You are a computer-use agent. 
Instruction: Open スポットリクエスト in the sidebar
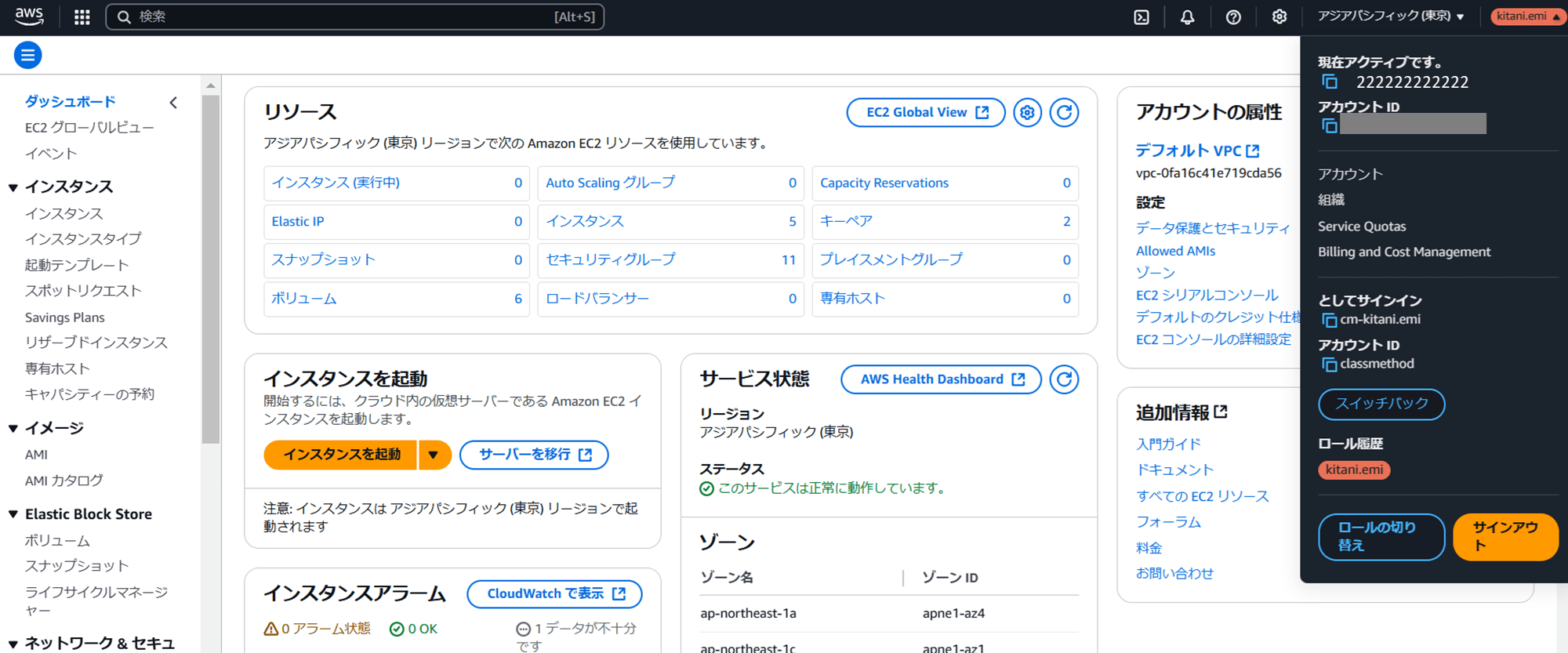(83, 290)
